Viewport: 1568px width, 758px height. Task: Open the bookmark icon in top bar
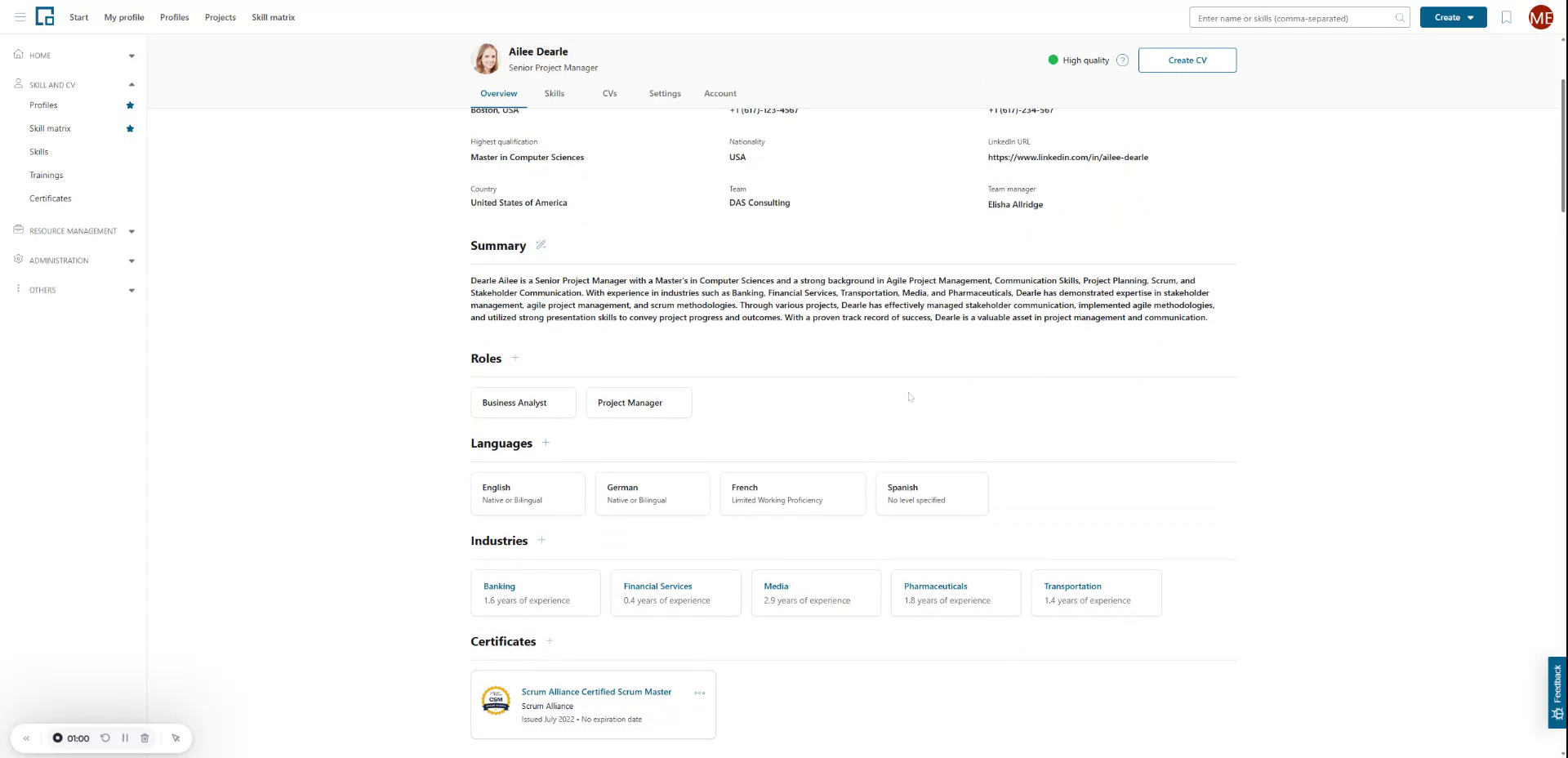click(x=1506, y=17)
